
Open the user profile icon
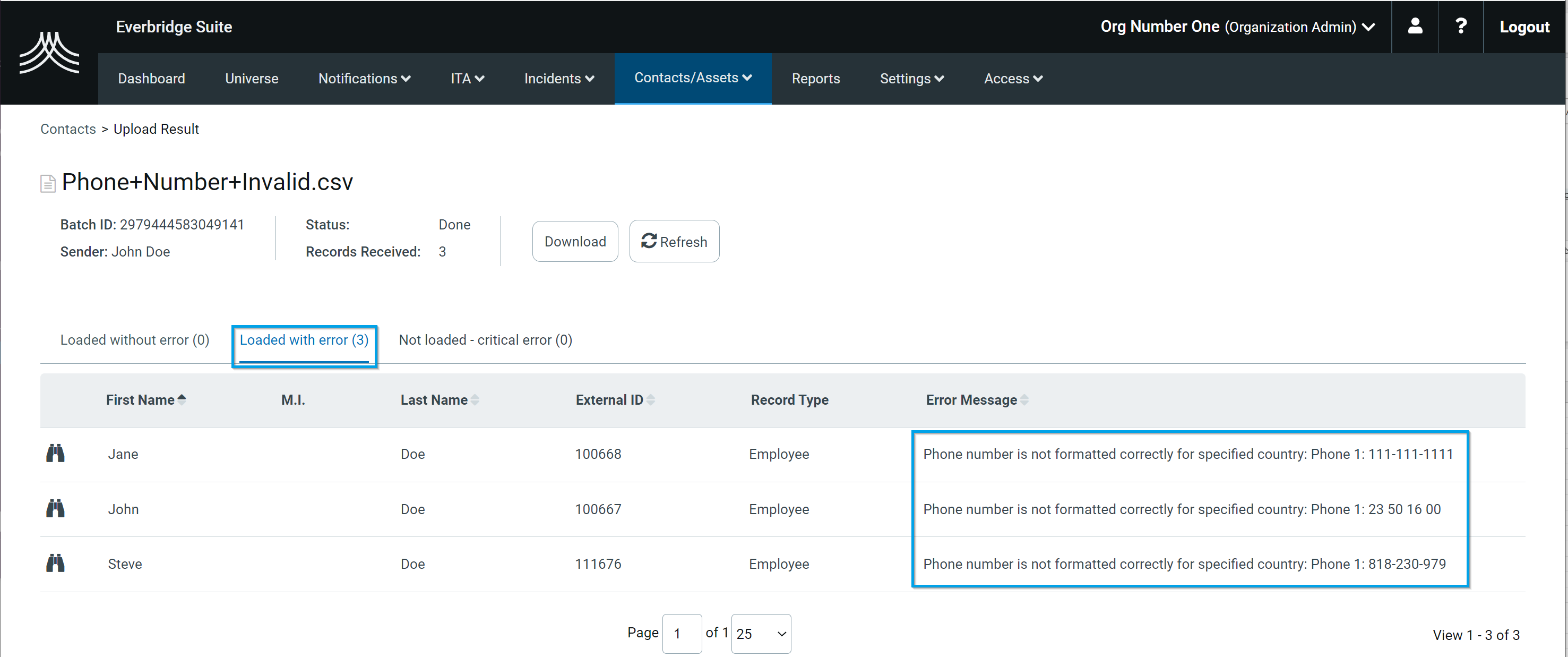point(1415,26)
